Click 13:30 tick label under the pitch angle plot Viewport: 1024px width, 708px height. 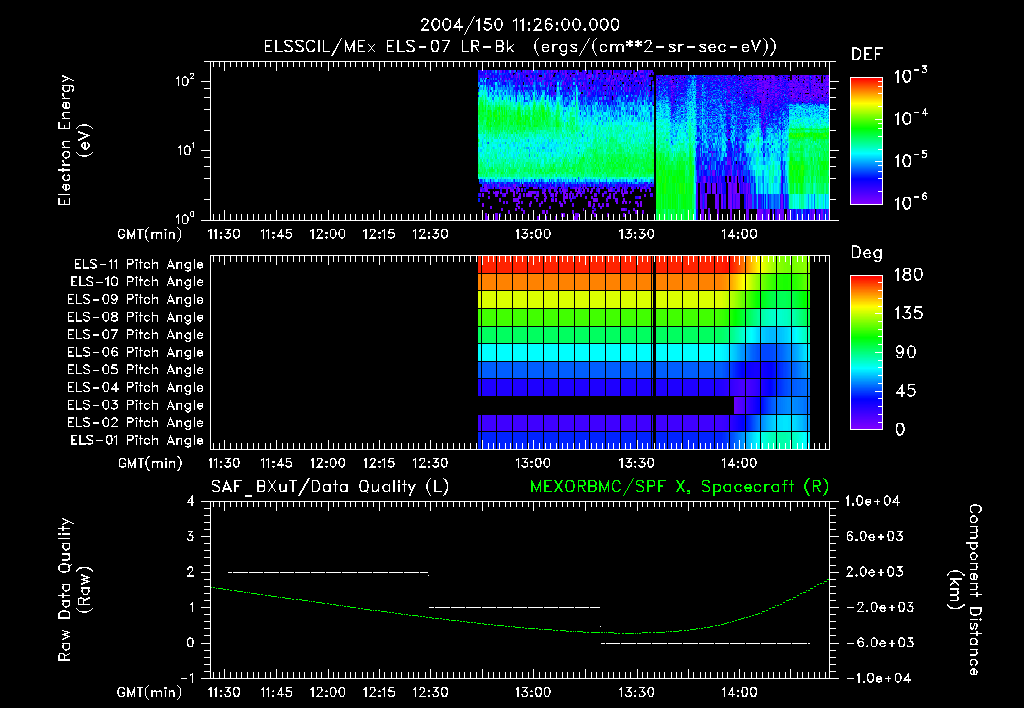636,463
